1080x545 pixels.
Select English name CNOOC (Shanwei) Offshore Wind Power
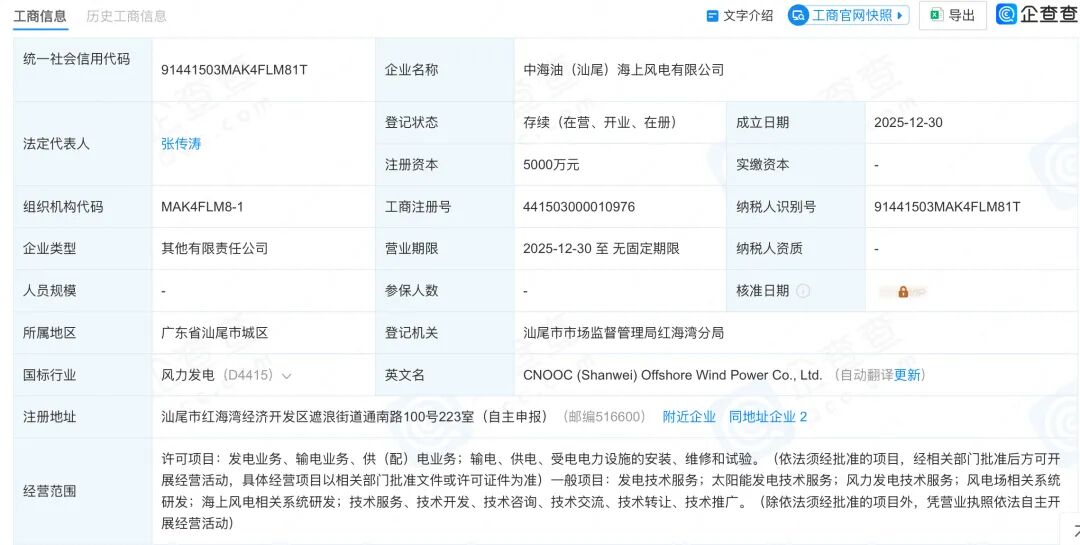673,376
